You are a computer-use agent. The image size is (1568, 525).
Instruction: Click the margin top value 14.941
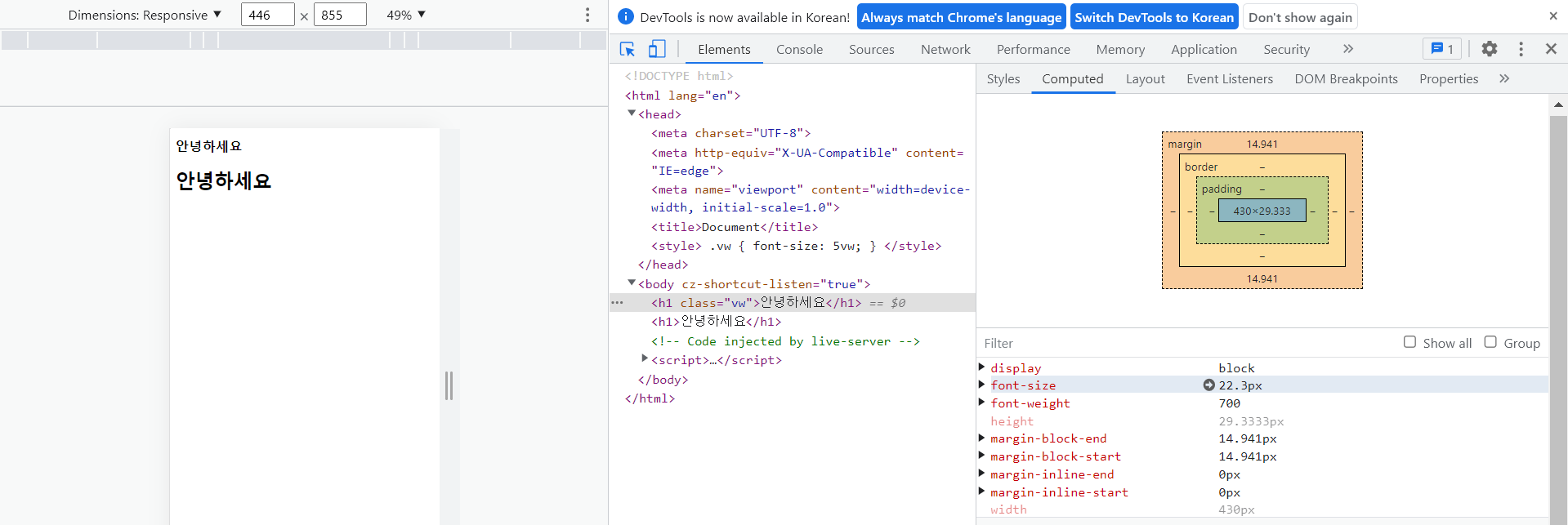(1262, 145)
